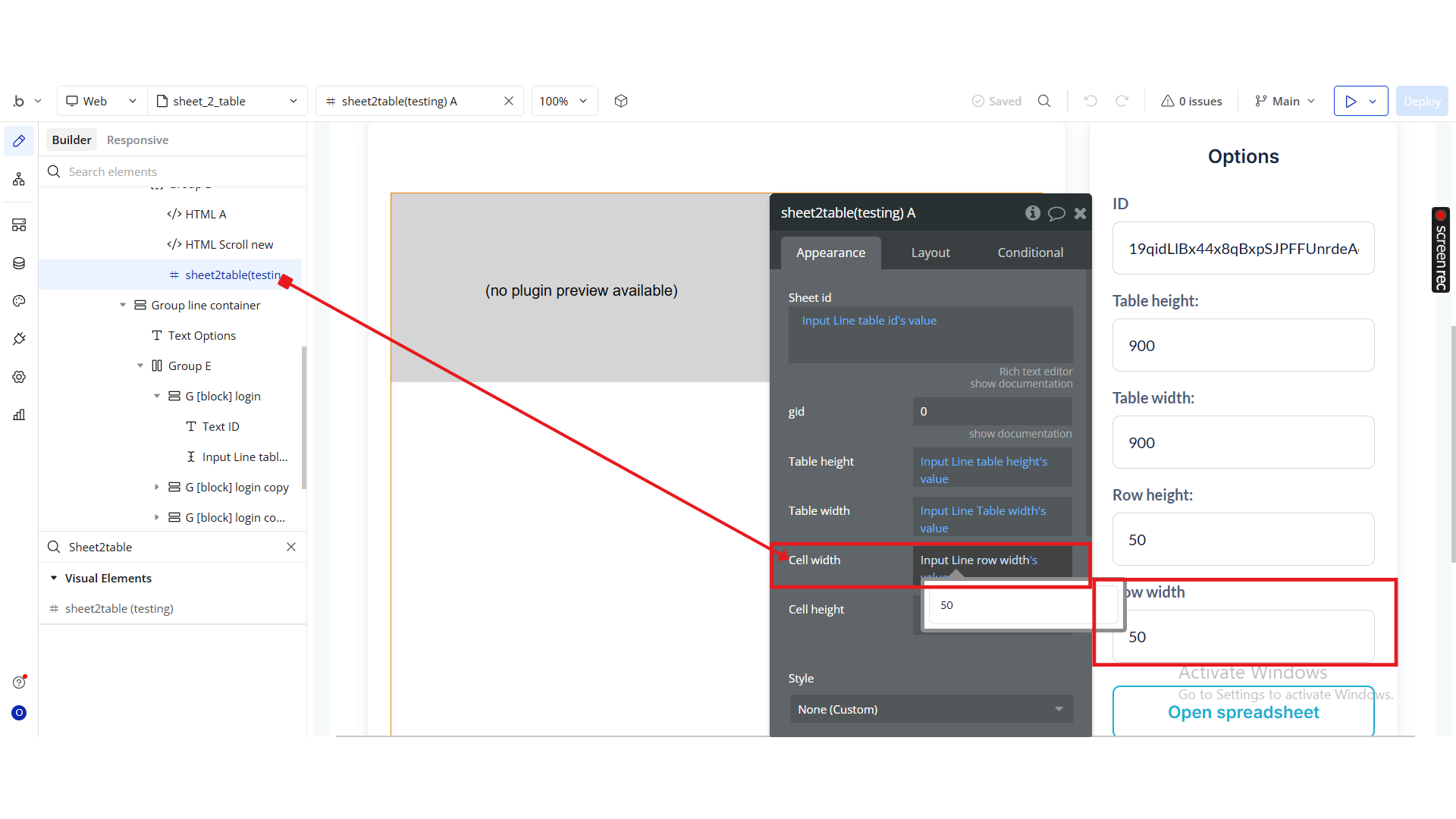The height and width of the screenshot is (819, 1456).
Task: Click the search magnifier in top toolbar
Action: [1044, 101]
